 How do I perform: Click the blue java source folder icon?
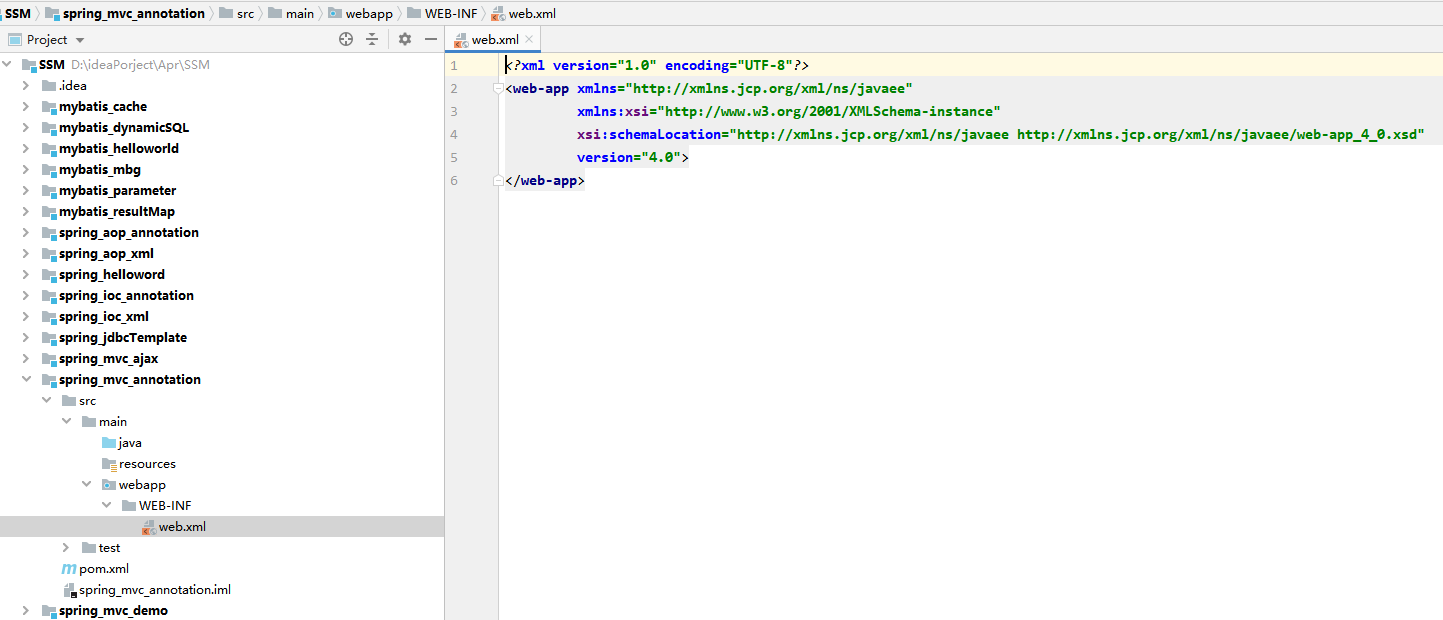point(109,442)
